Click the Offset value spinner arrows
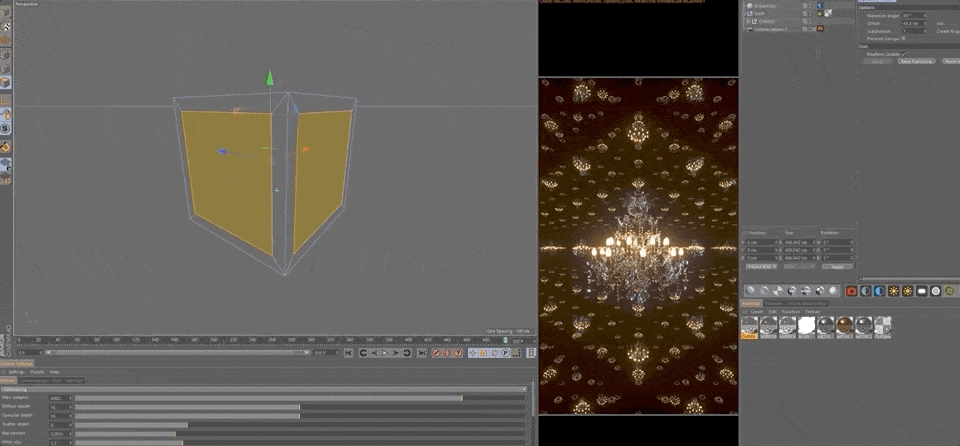The image size is (960, 446). click(925, 23)
